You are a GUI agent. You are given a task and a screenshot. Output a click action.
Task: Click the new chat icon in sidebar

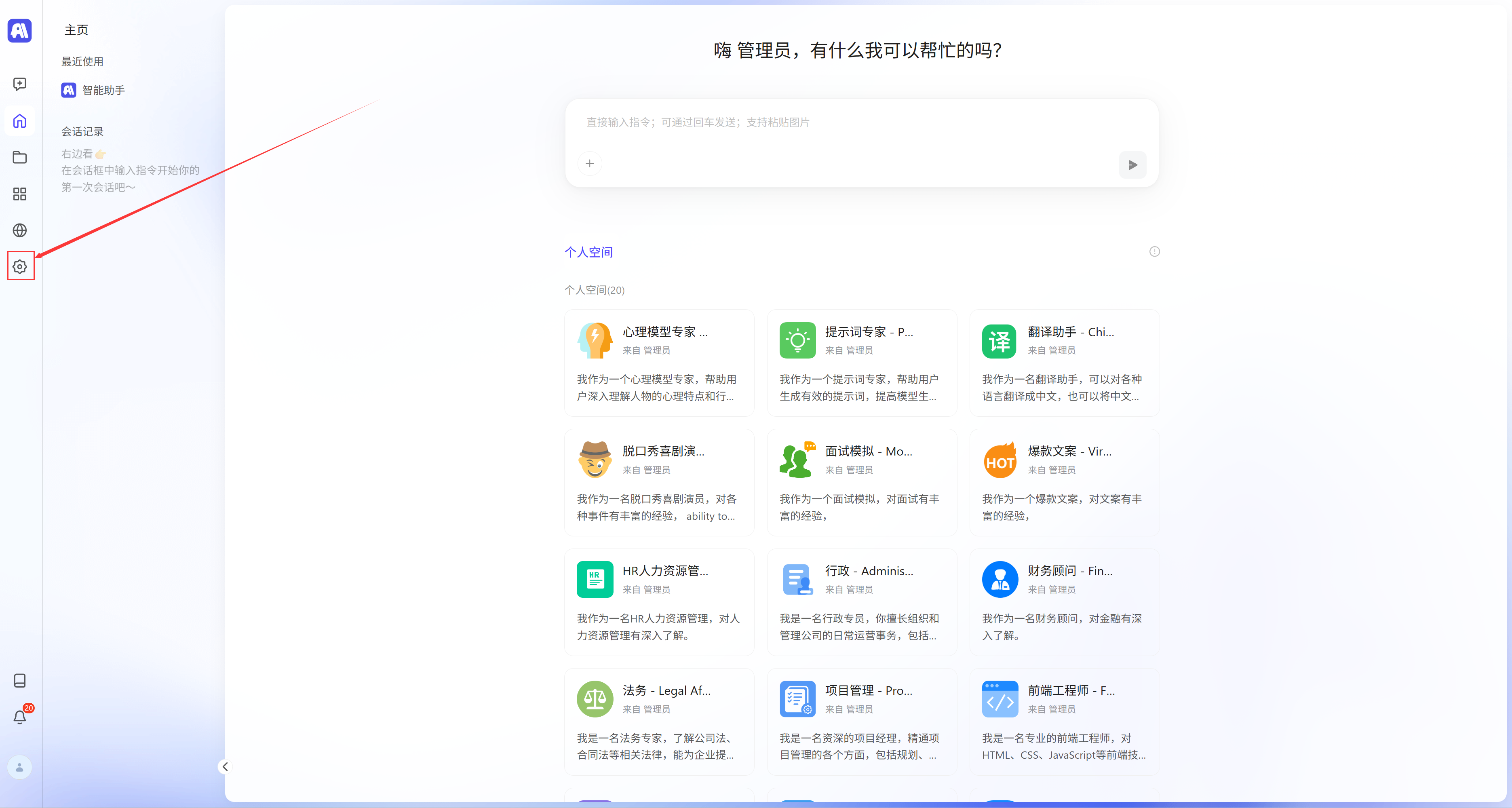[x=20, y=84]
